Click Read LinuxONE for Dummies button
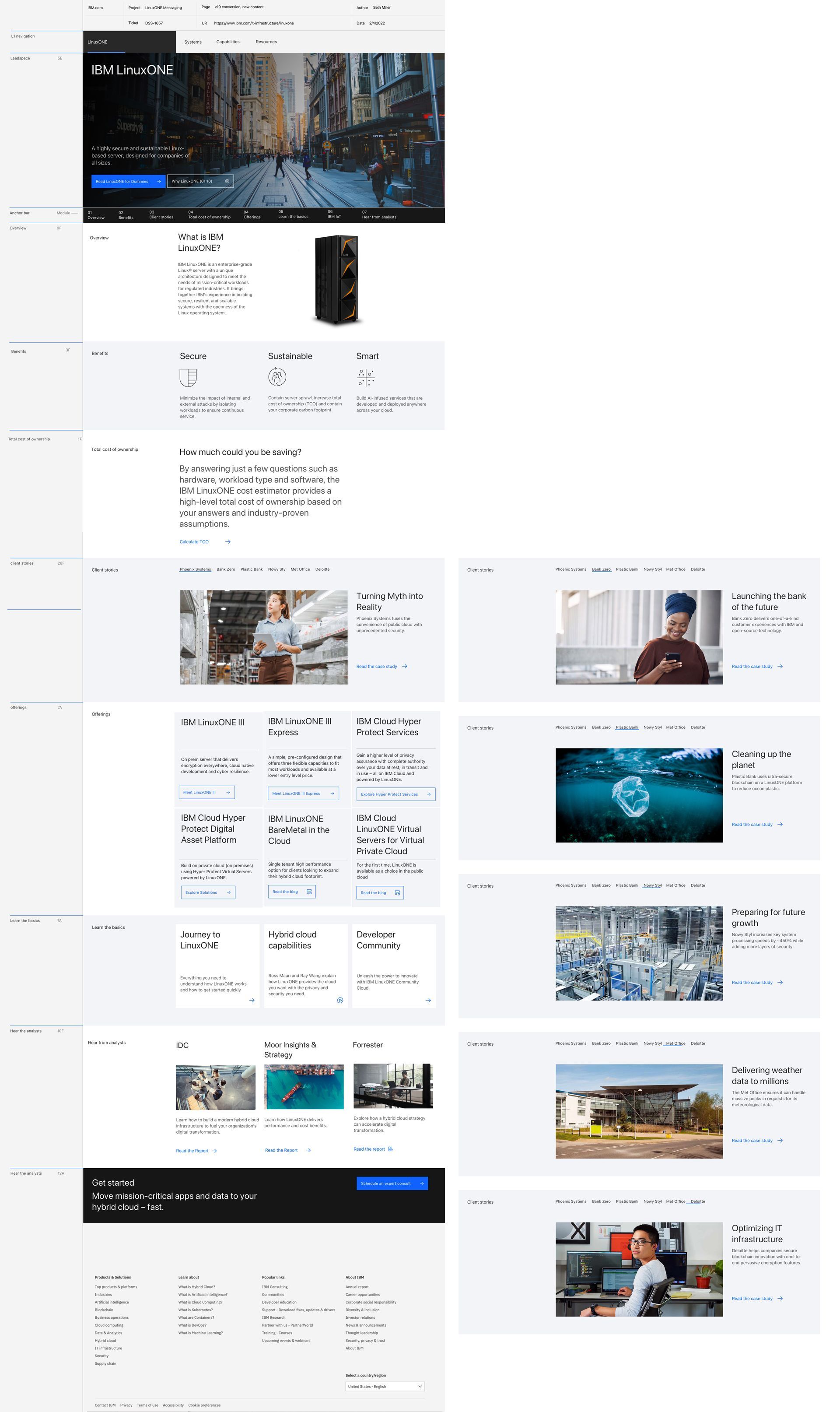The width and height of the screenshot is (840, 1412). pyautogui.click(x=129, y=181)
